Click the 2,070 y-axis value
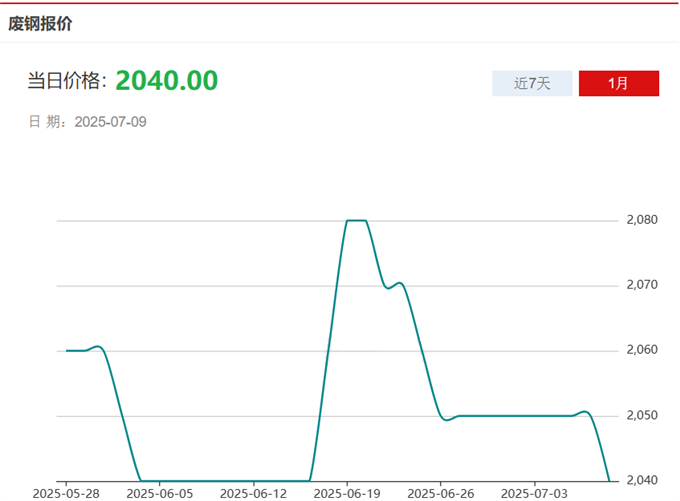 pyautogui.click(x=643, y=285)
